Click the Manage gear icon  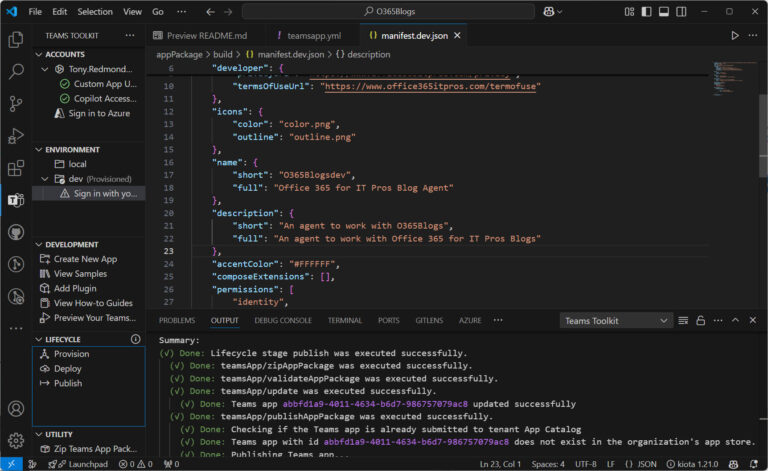(x=16, y=440)
